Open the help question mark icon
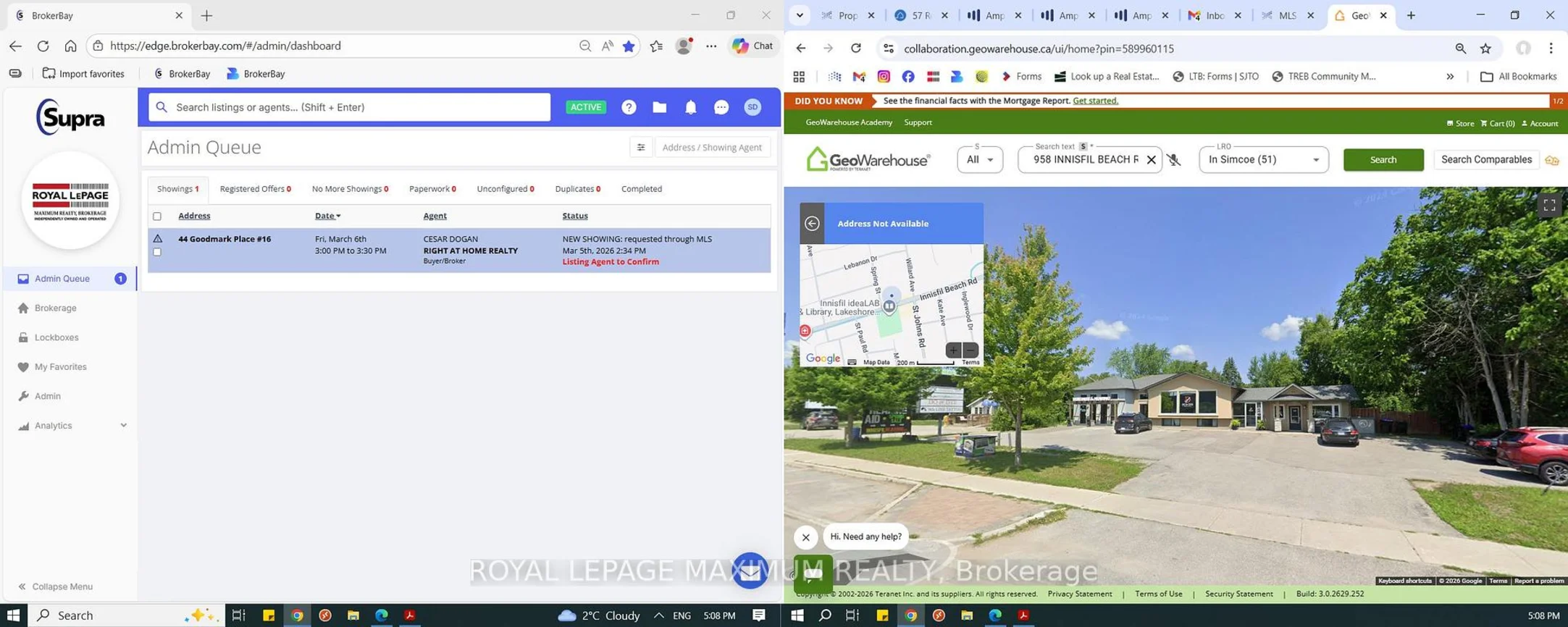Screen dimensions: 1568x627 pos(629,107)
